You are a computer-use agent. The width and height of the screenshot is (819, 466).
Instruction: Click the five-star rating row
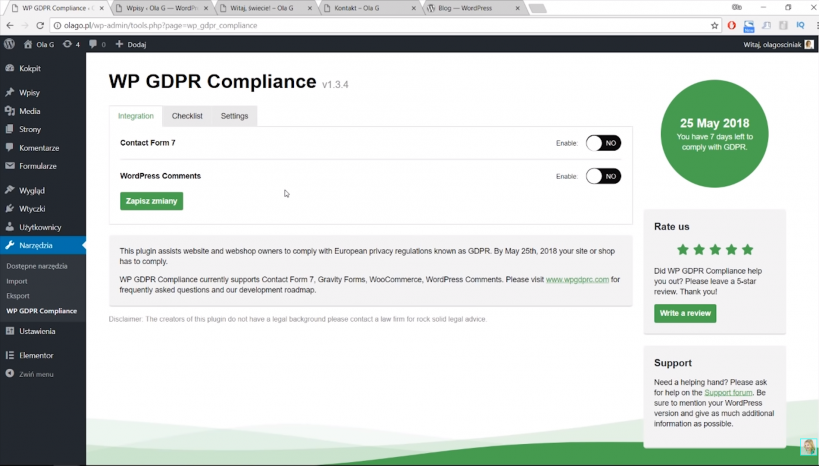pyautogui.click(x=715, y=250)
